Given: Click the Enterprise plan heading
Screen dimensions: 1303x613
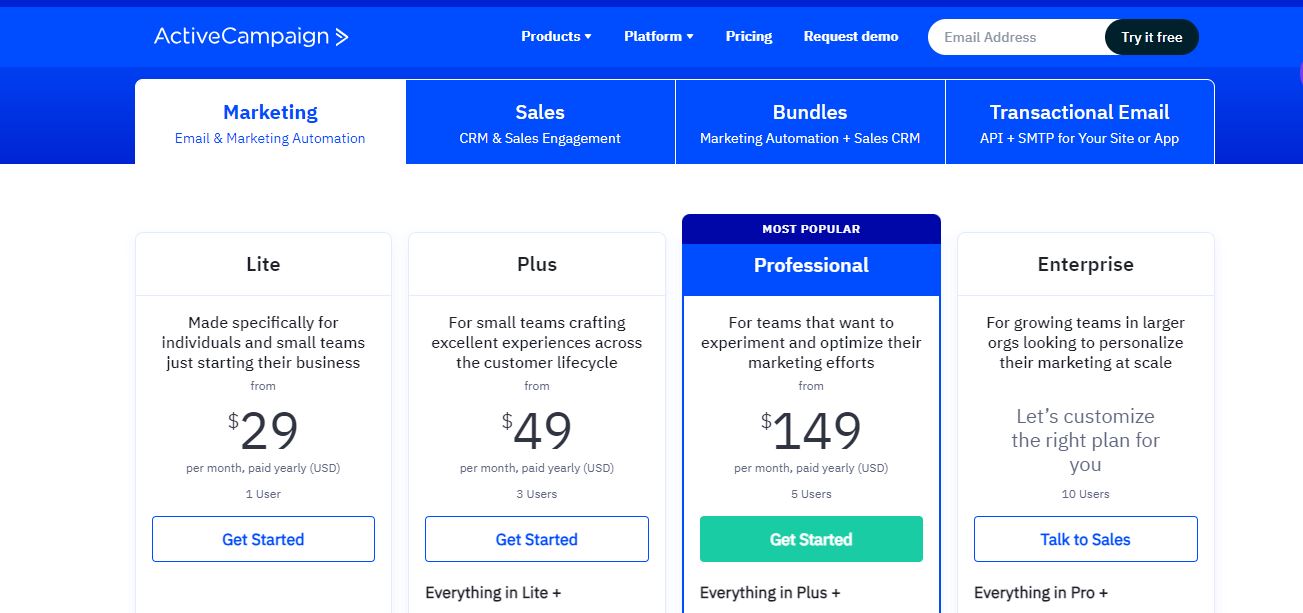Looking at the screenshot, I should (x=1085, y=264).
